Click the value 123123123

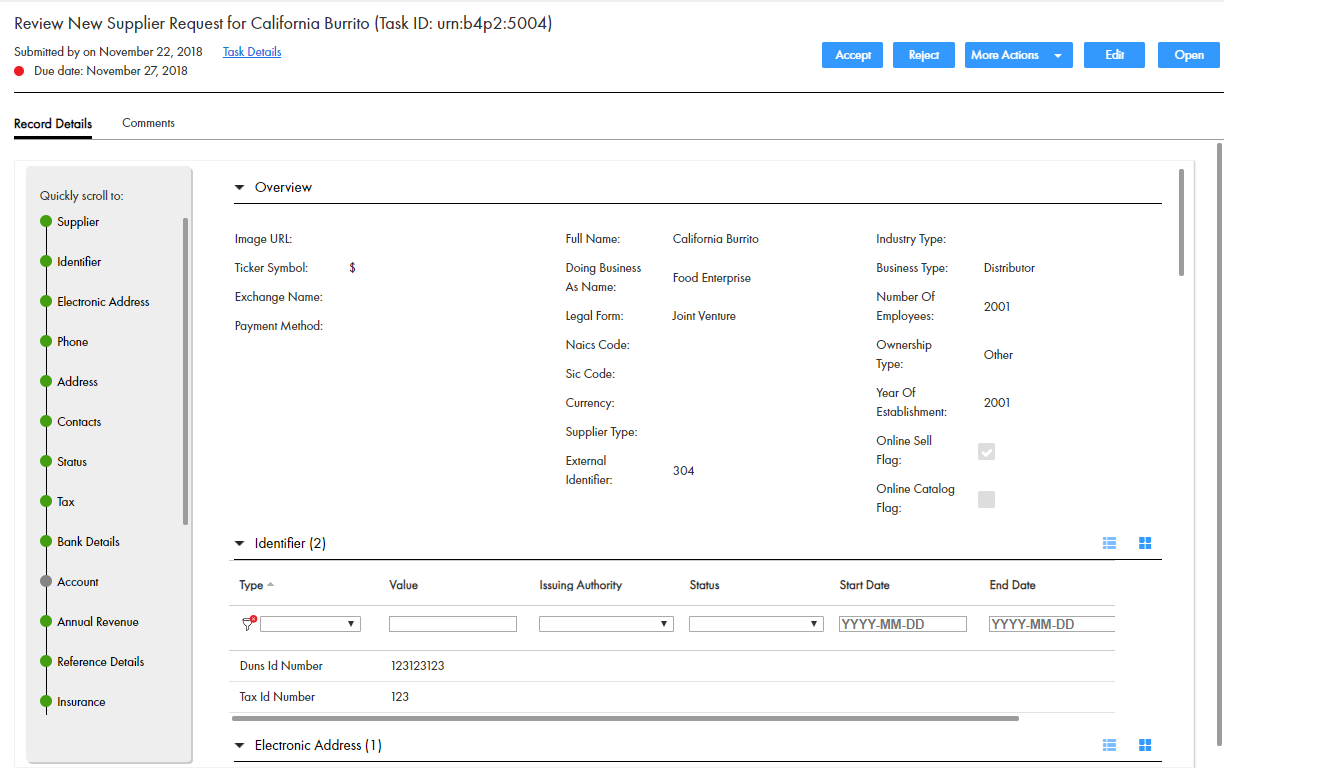(x=417, y=666)
